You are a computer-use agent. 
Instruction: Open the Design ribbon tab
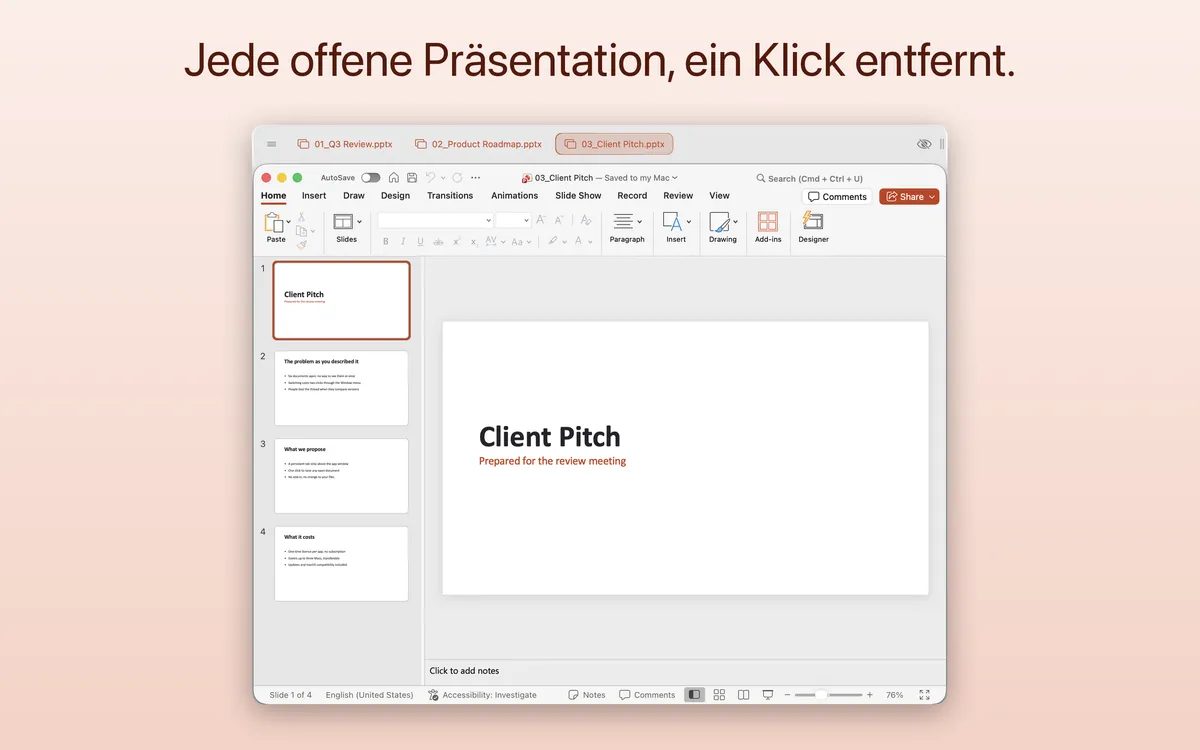[x=395, y=196]
